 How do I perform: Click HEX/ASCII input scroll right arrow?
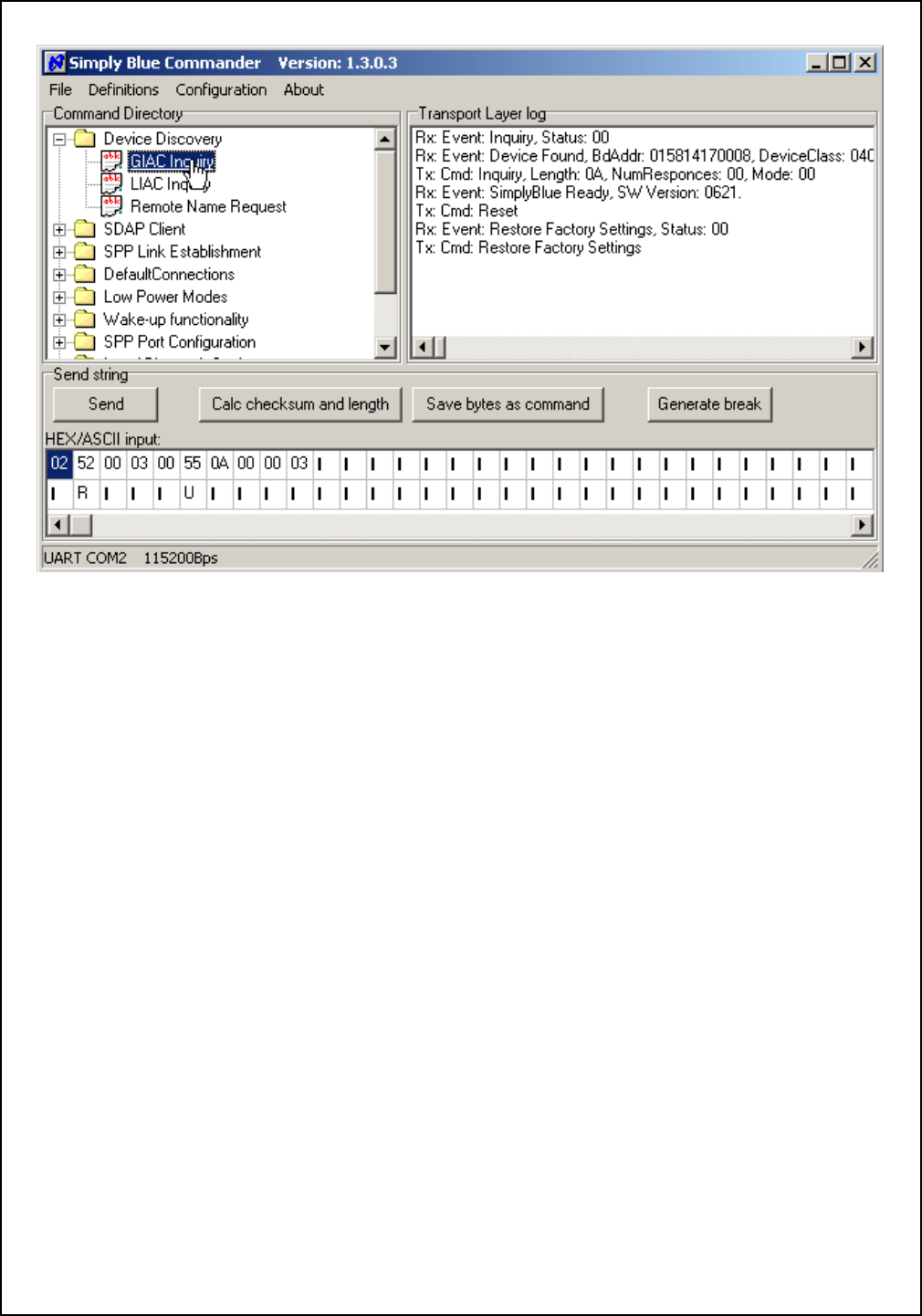click(863, 525)
